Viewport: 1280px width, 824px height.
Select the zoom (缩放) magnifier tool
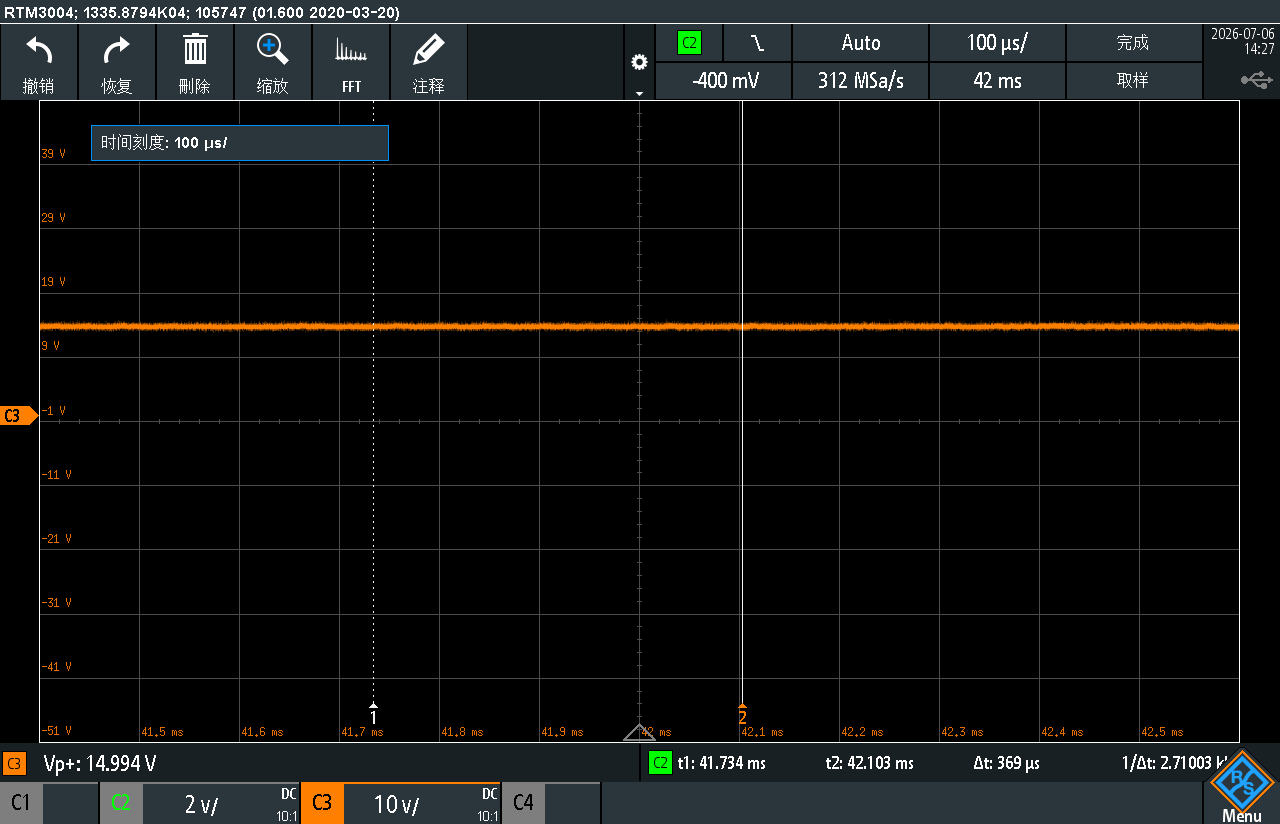(x=273, y=49)
